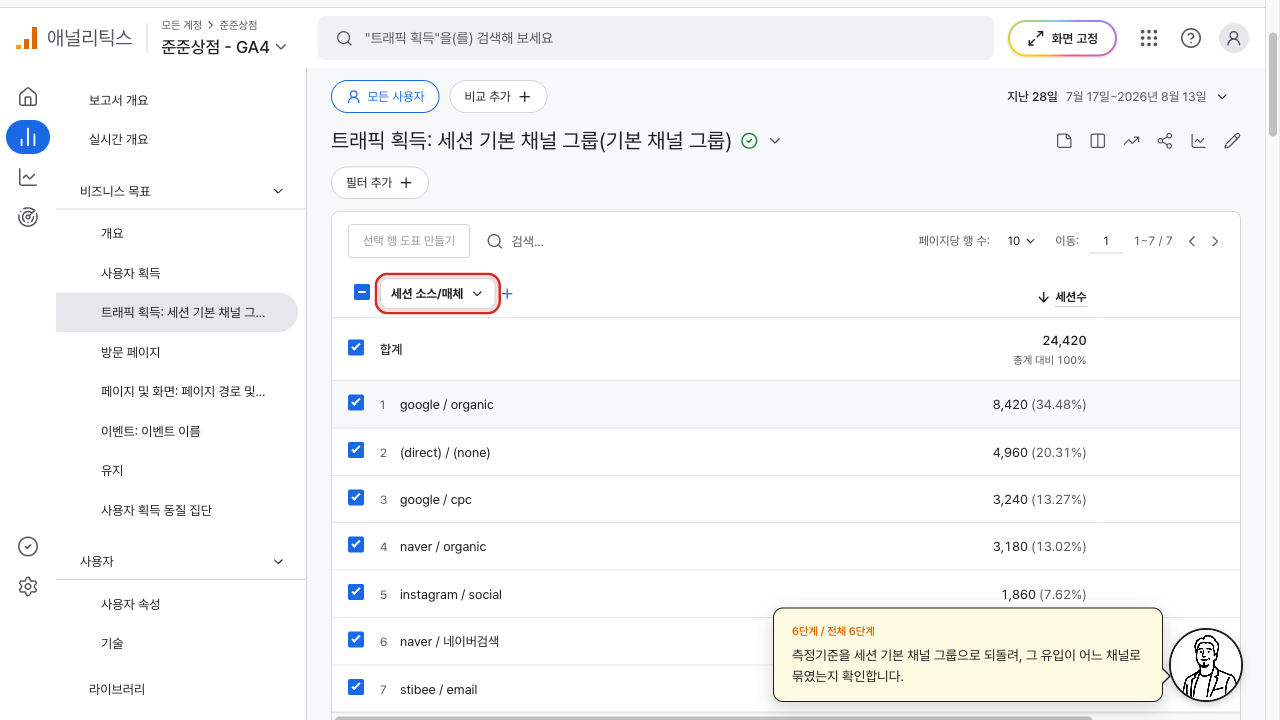Viewport: 1280px width, 720px height.
Task: Open the 세션 소스/매체 dimension dropdown
Action: (x=437, y=294)
